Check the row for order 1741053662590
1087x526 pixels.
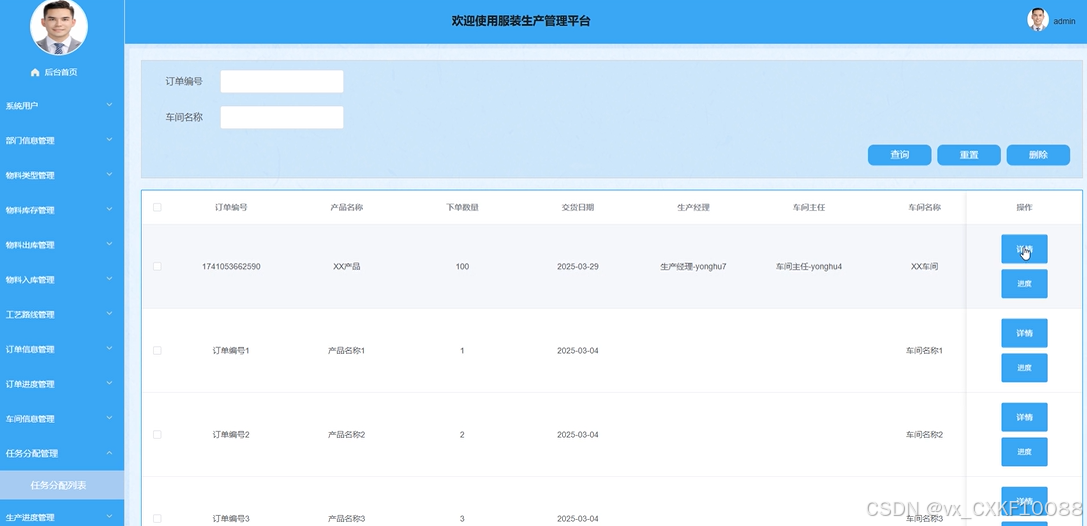pyautogui.click(x=157, y=266)
